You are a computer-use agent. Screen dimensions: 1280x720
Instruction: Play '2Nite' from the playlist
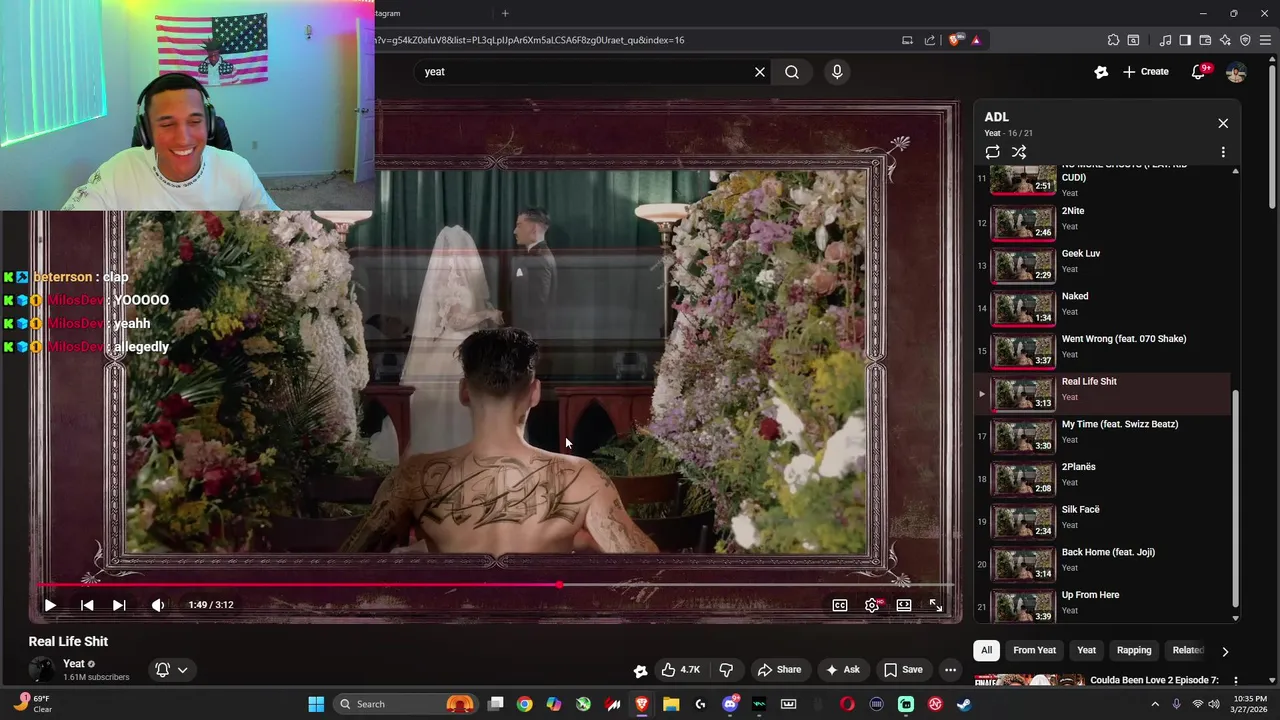[1102, 222]
